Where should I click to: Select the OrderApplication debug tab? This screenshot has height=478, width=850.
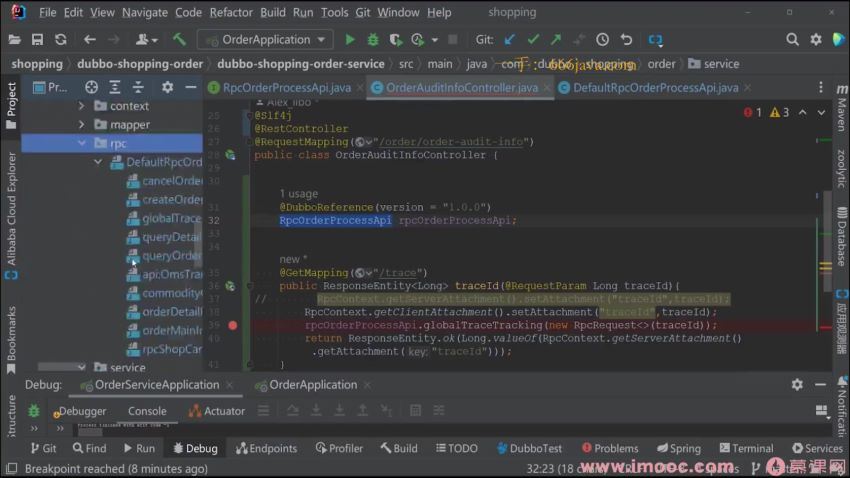click(313, 385)
